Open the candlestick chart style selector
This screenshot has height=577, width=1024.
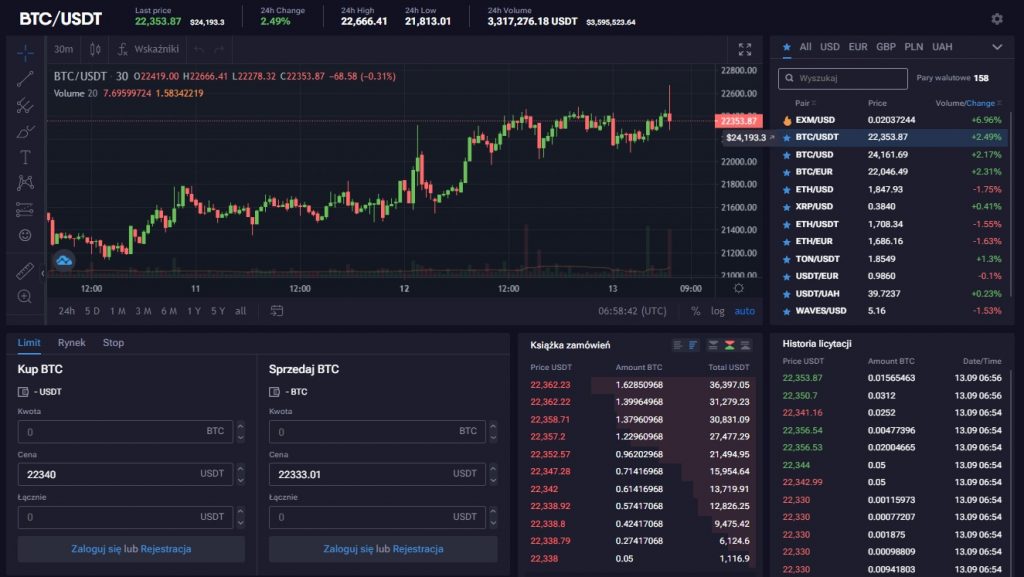pyautogui.click(x=96, y=49)
